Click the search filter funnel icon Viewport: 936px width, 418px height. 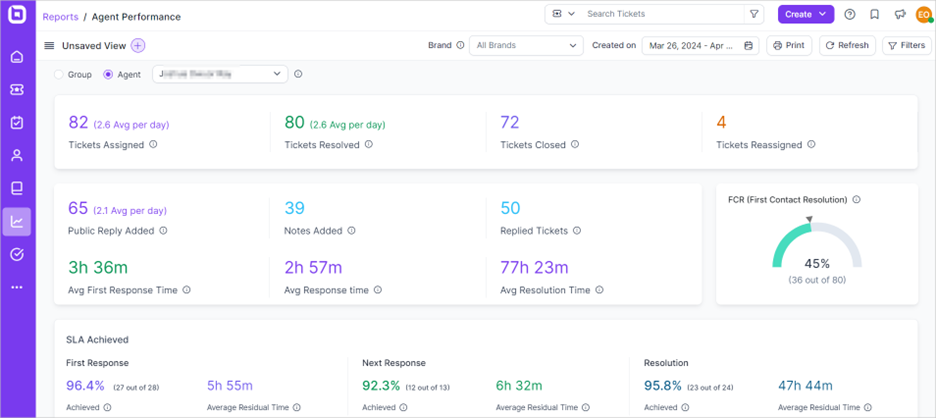(x=754, y=14)
